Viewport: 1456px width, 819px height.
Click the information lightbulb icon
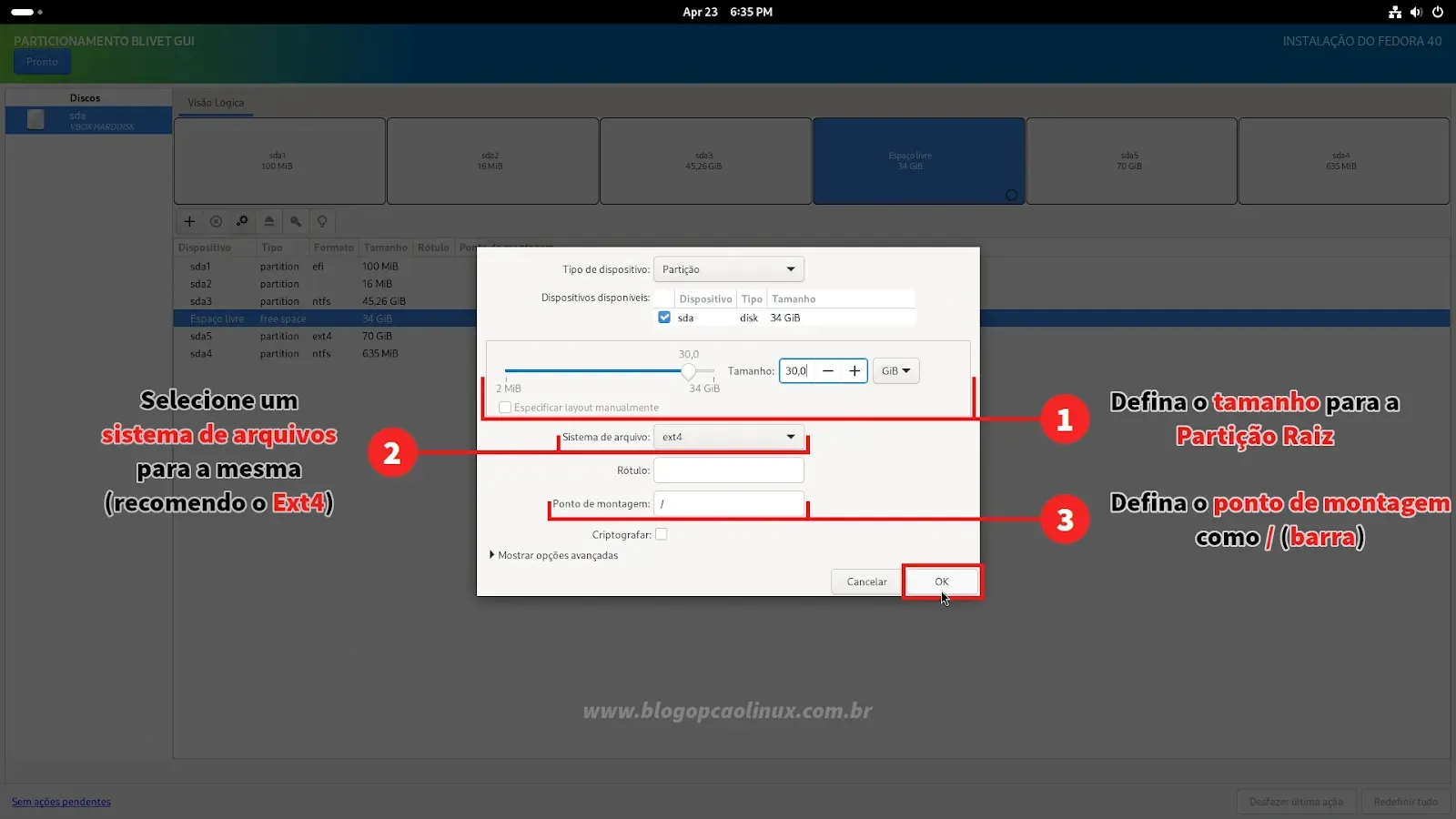322,221
